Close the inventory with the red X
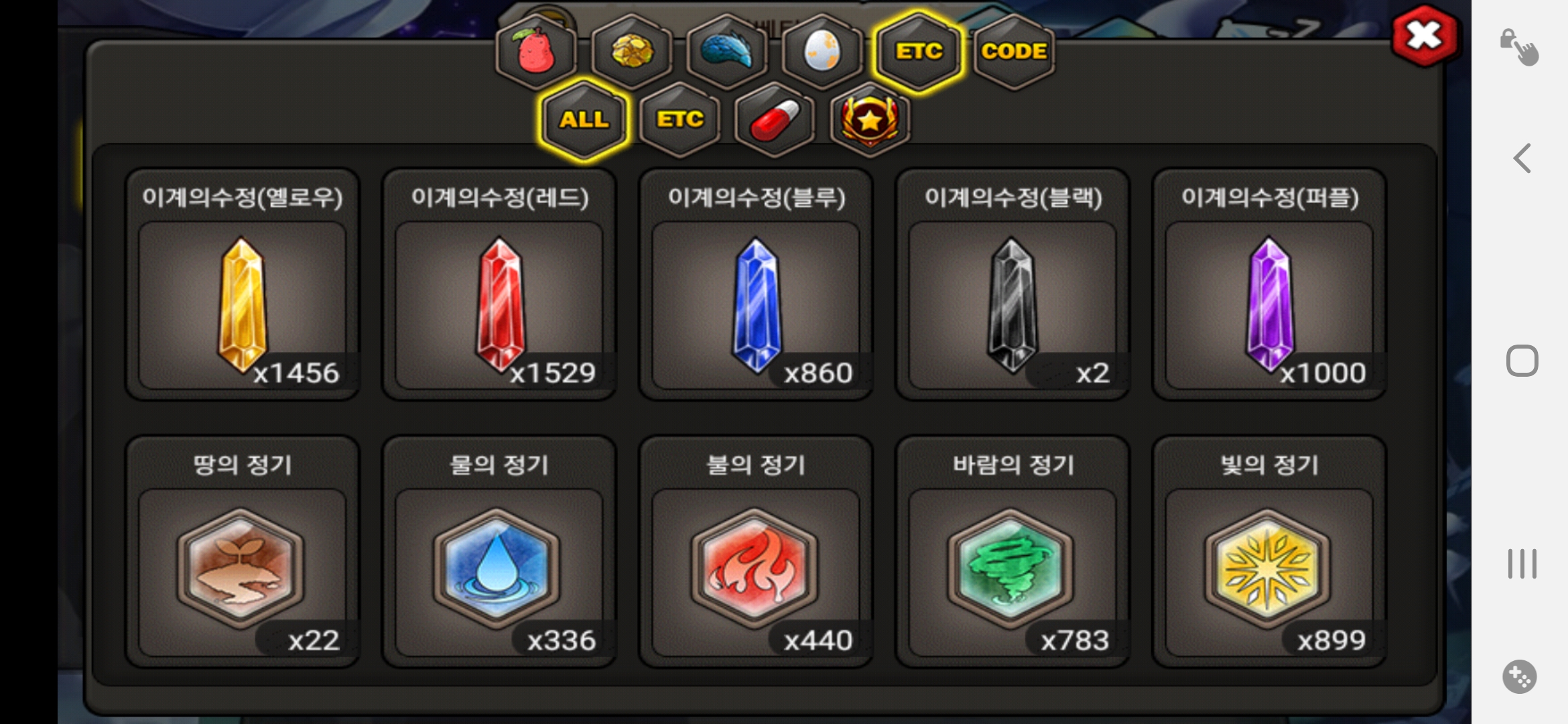Screen dimensions: 1568x724 (1424, 36)
